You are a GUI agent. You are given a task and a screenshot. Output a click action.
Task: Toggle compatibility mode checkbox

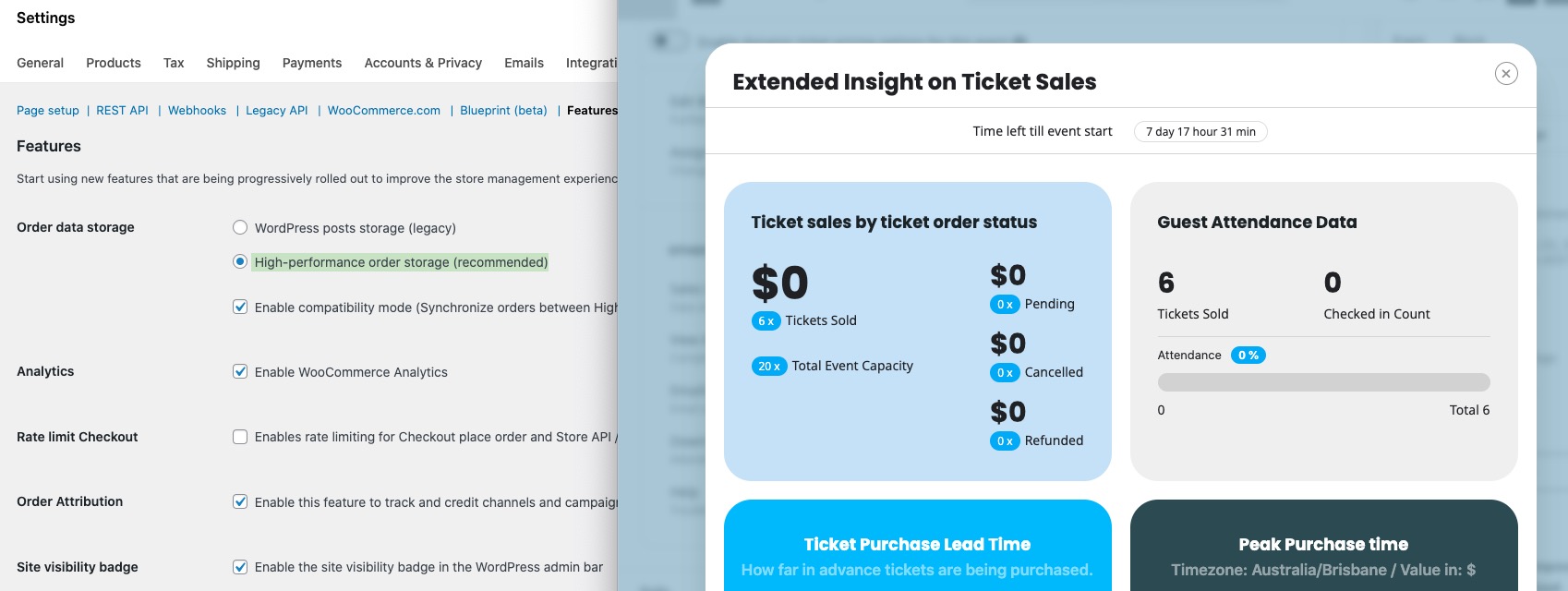(240, 308)
